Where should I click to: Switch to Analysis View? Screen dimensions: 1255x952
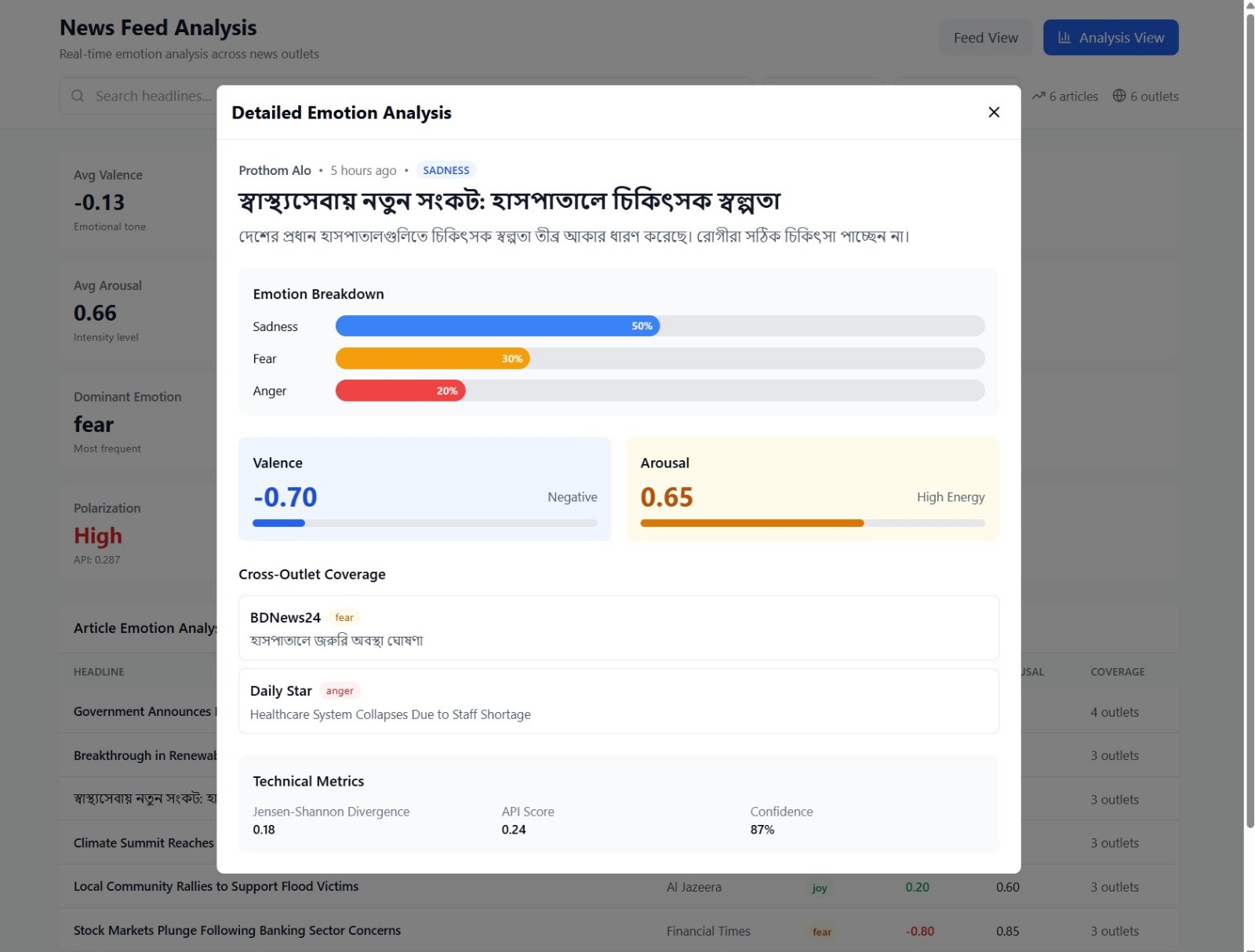click(1111, 38)
